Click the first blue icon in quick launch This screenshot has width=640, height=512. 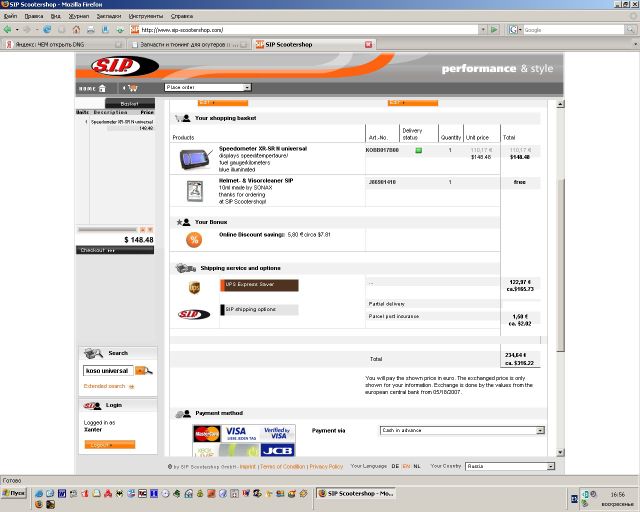coord(38,493)
